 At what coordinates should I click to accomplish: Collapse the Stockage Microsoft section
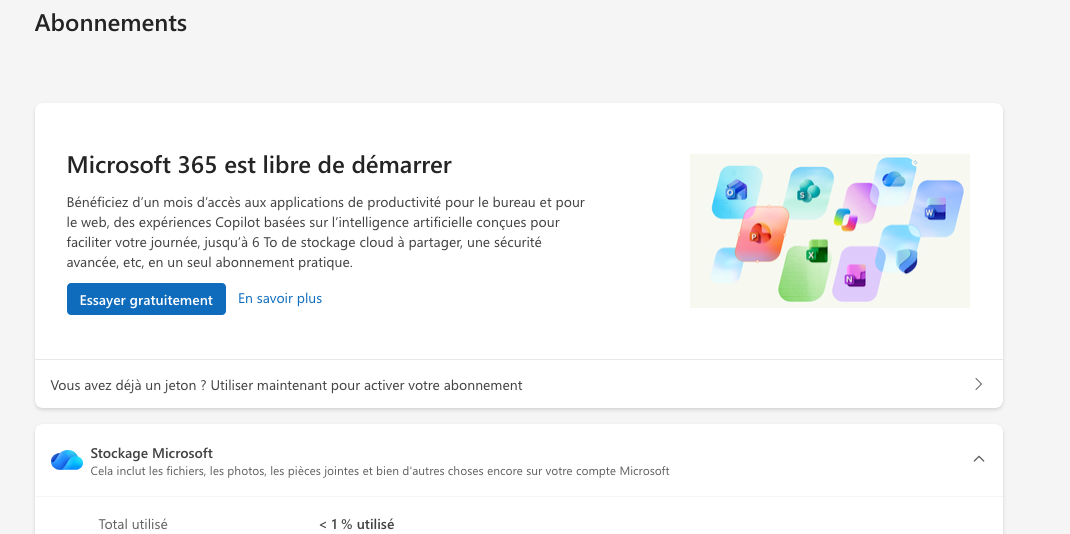(979, 459)
